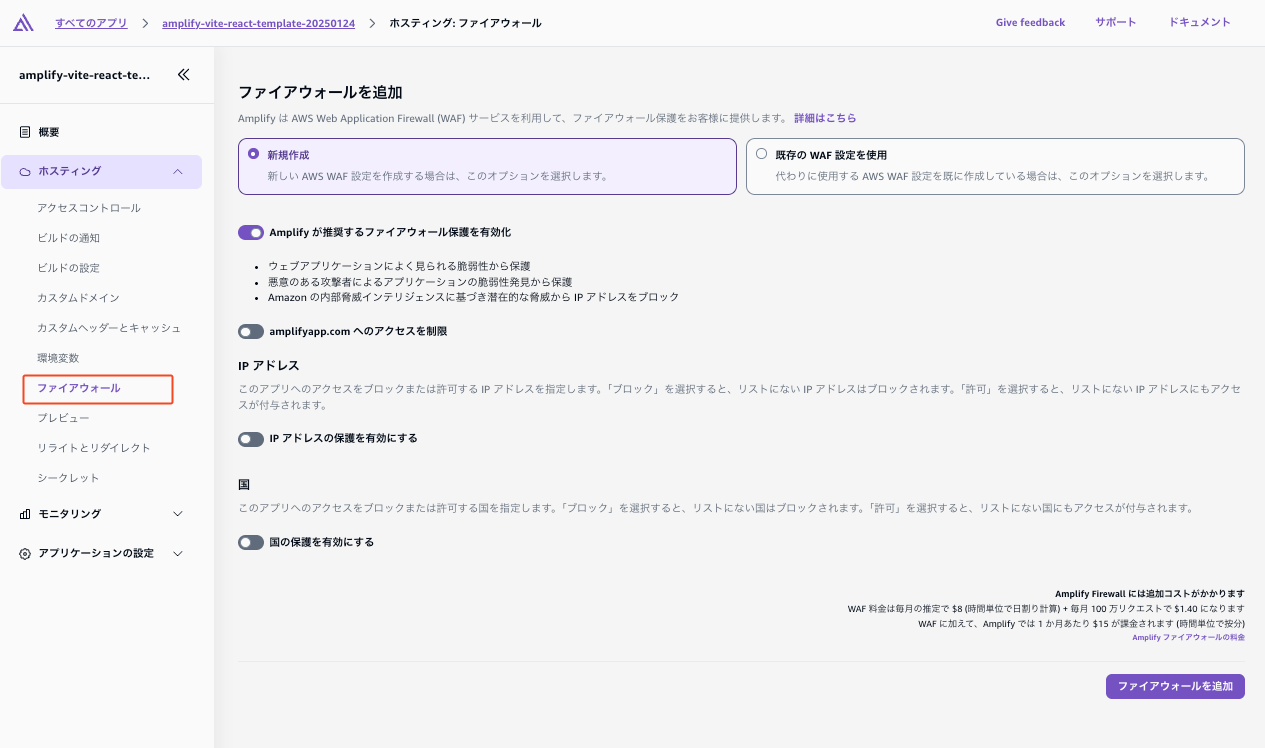Open 環境変数 in the sidebar
The image size is (1265, 748).
coord(58,358)
